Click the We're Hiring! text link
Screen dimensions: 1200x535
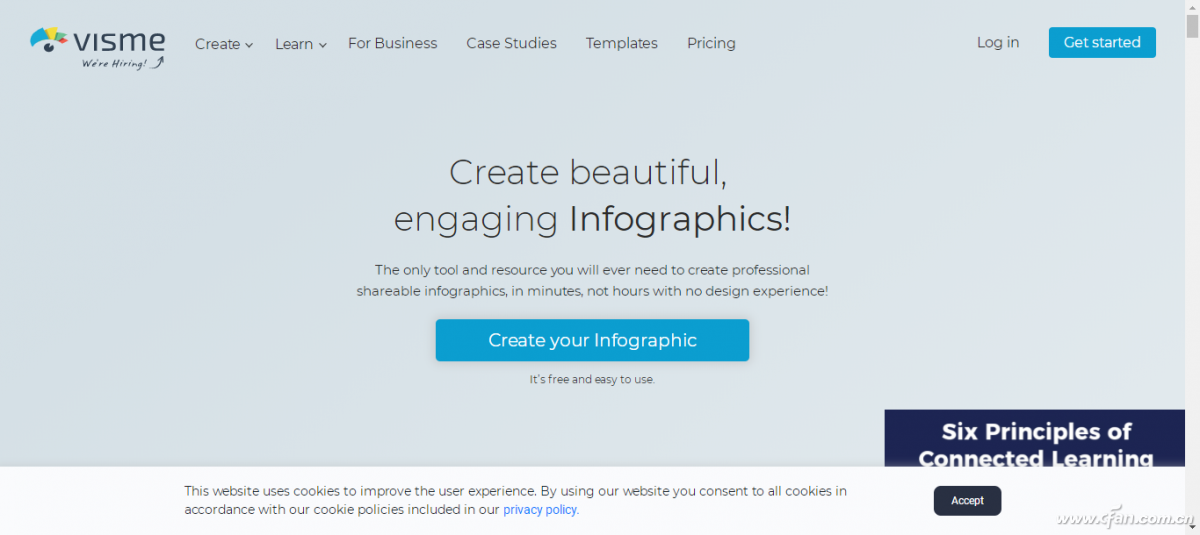pos(113,64)
